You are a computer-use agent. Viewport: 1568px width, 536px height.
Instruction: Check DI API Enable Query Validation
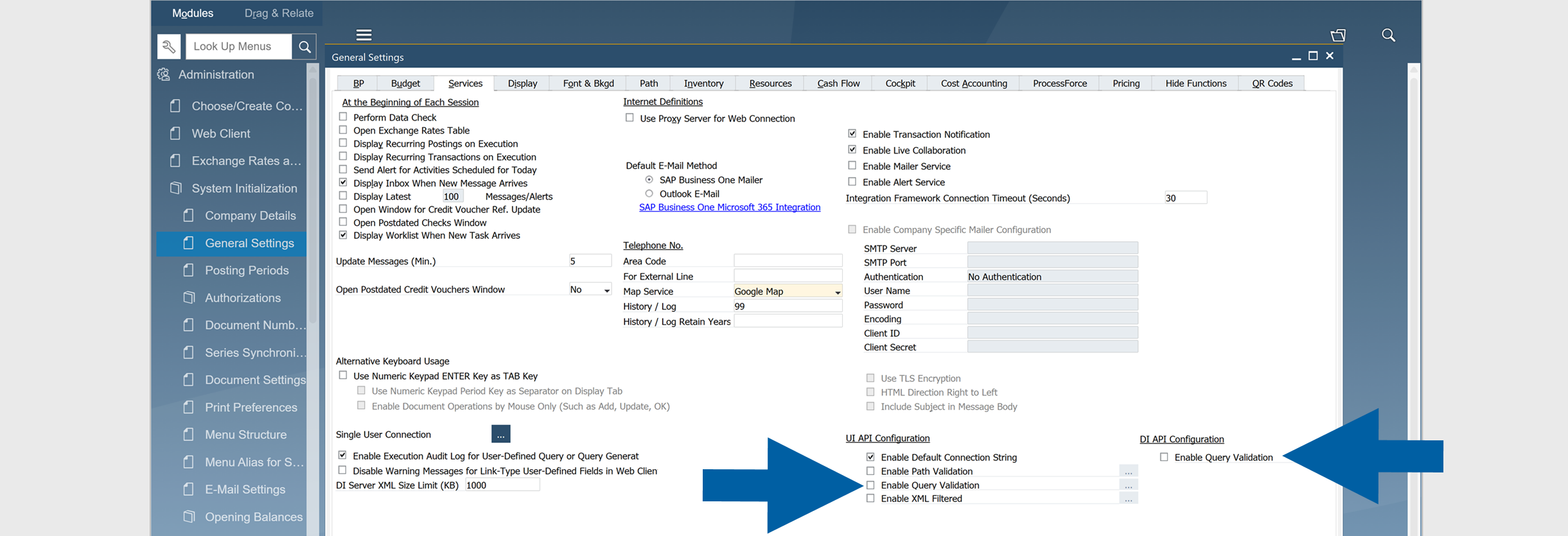(1164, 457)
